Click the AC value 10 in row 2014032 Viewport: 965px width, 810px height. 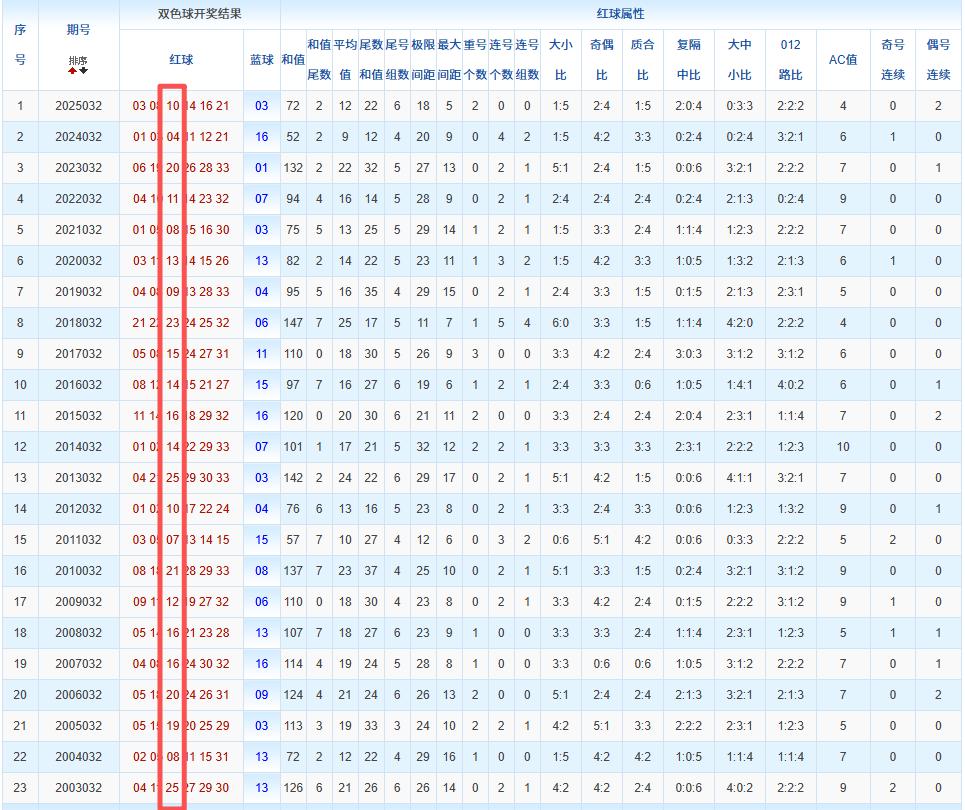(843, 447)
